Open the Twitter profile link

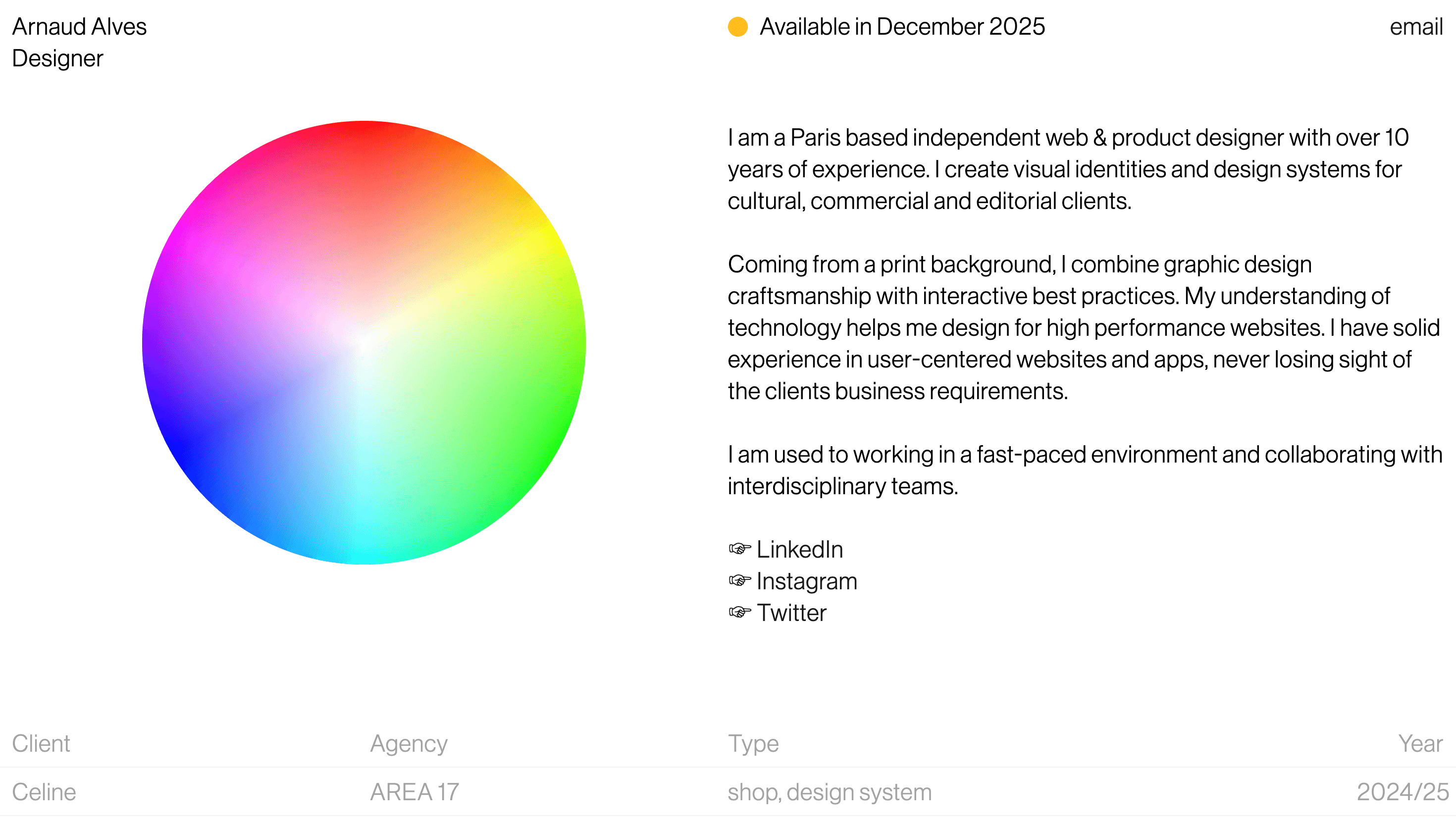click(791, 612)
